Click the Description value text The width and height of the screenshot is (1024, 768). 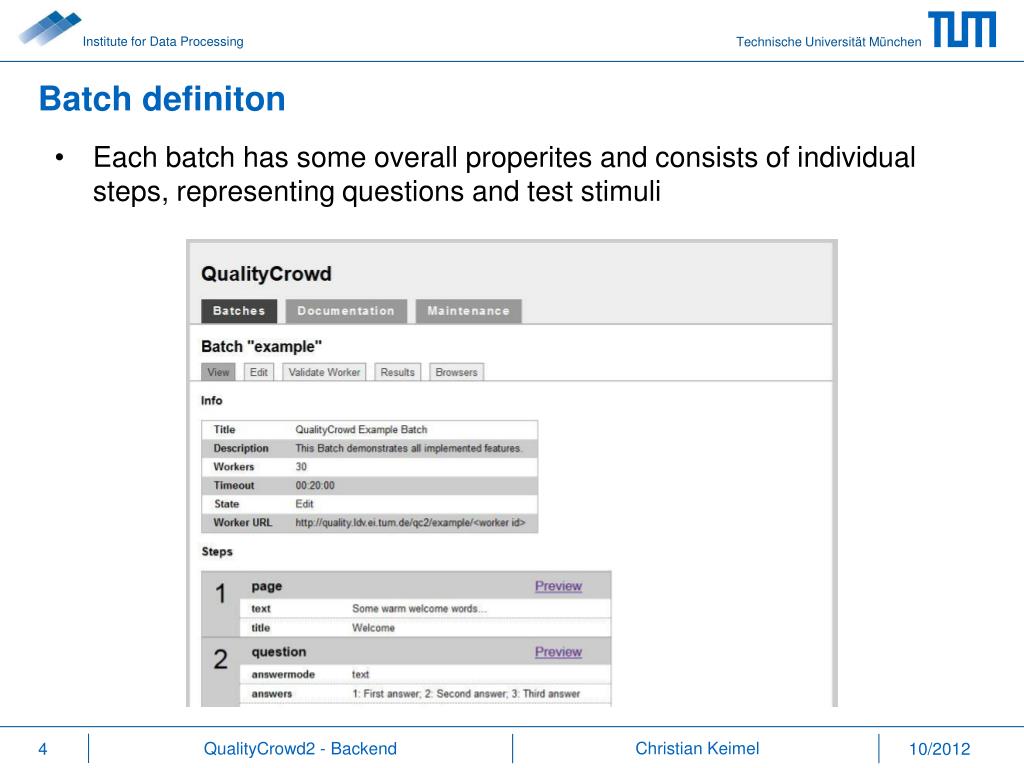pyautogui.click(x=408, y=449)
